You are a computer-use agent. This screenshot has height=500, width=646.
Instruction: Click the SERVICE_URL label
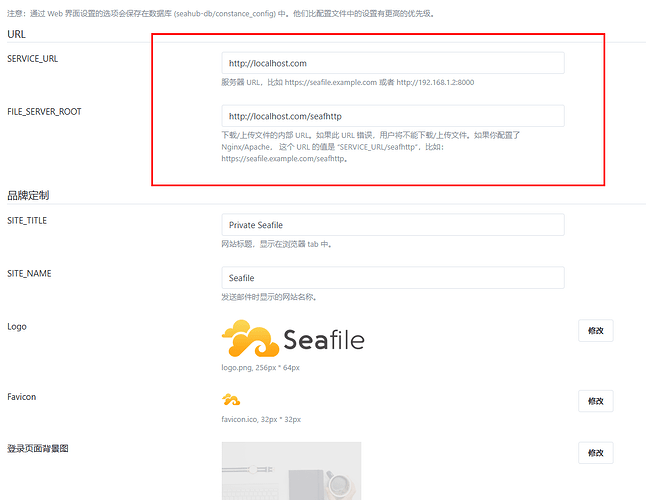click(32, 59)
